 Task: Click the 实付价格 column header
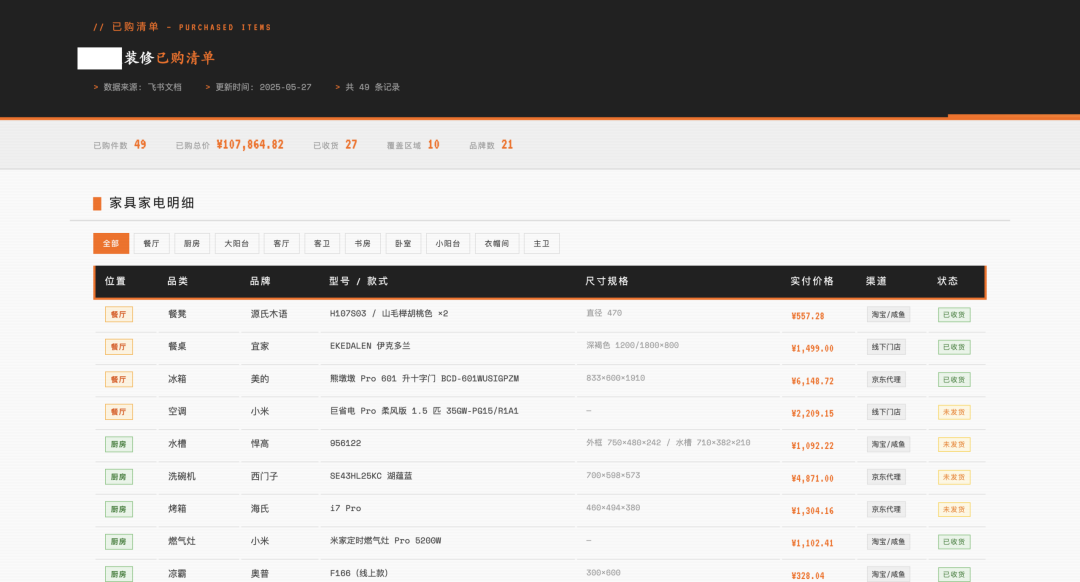point(812,282)
